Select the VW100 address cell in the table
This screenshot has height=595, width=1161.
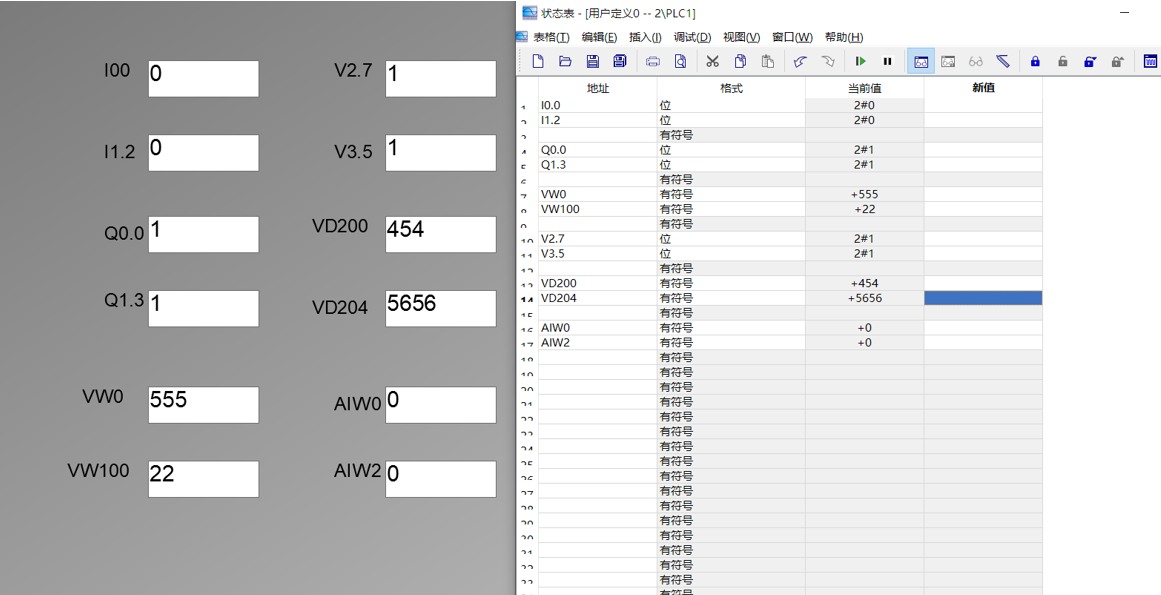point(598,209)
